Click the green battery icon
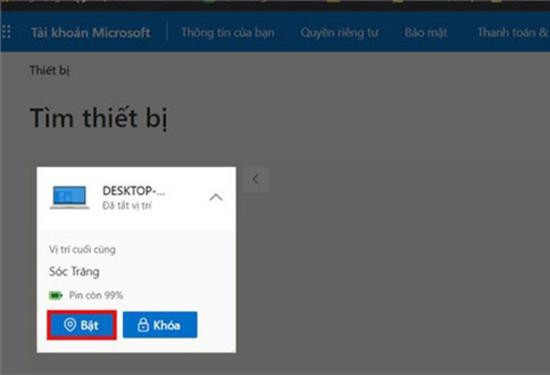 pos(56,295)
